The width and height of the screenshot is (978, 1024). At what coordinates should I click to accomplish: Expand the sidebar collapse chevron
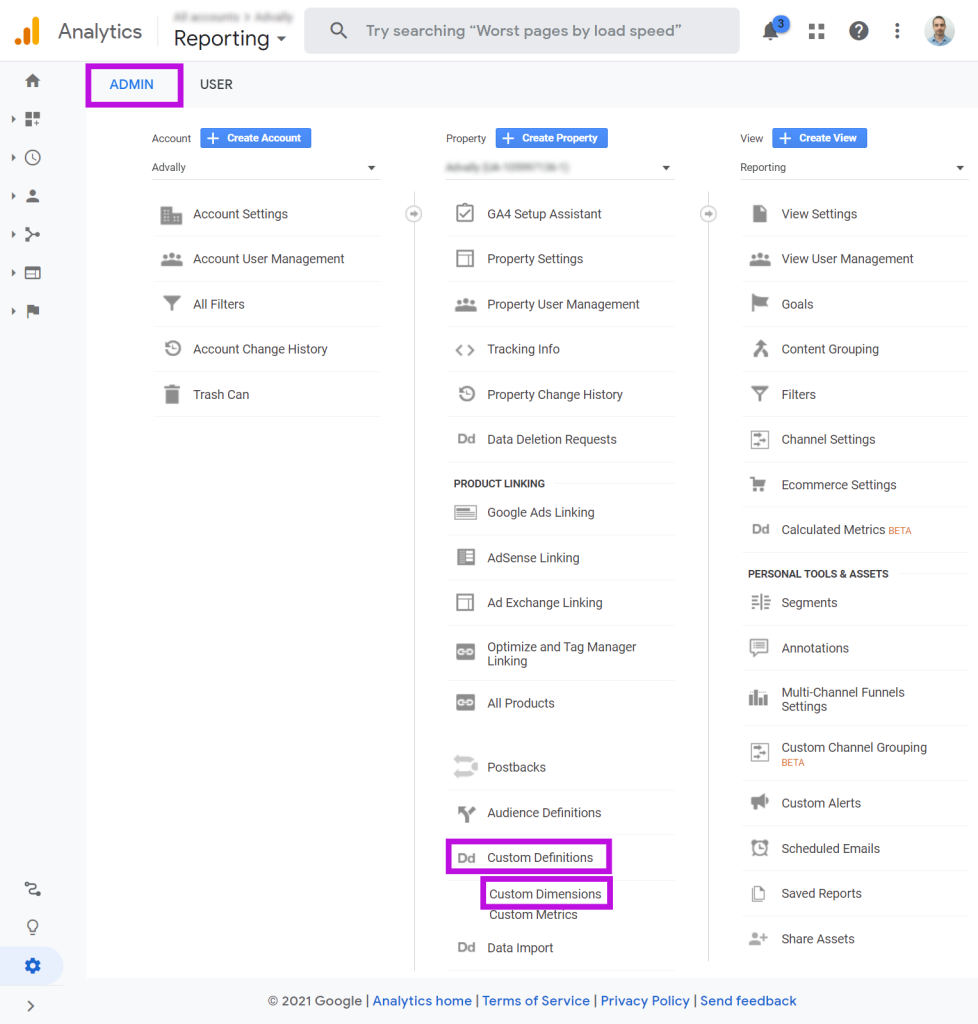[x=31, y=1006]
